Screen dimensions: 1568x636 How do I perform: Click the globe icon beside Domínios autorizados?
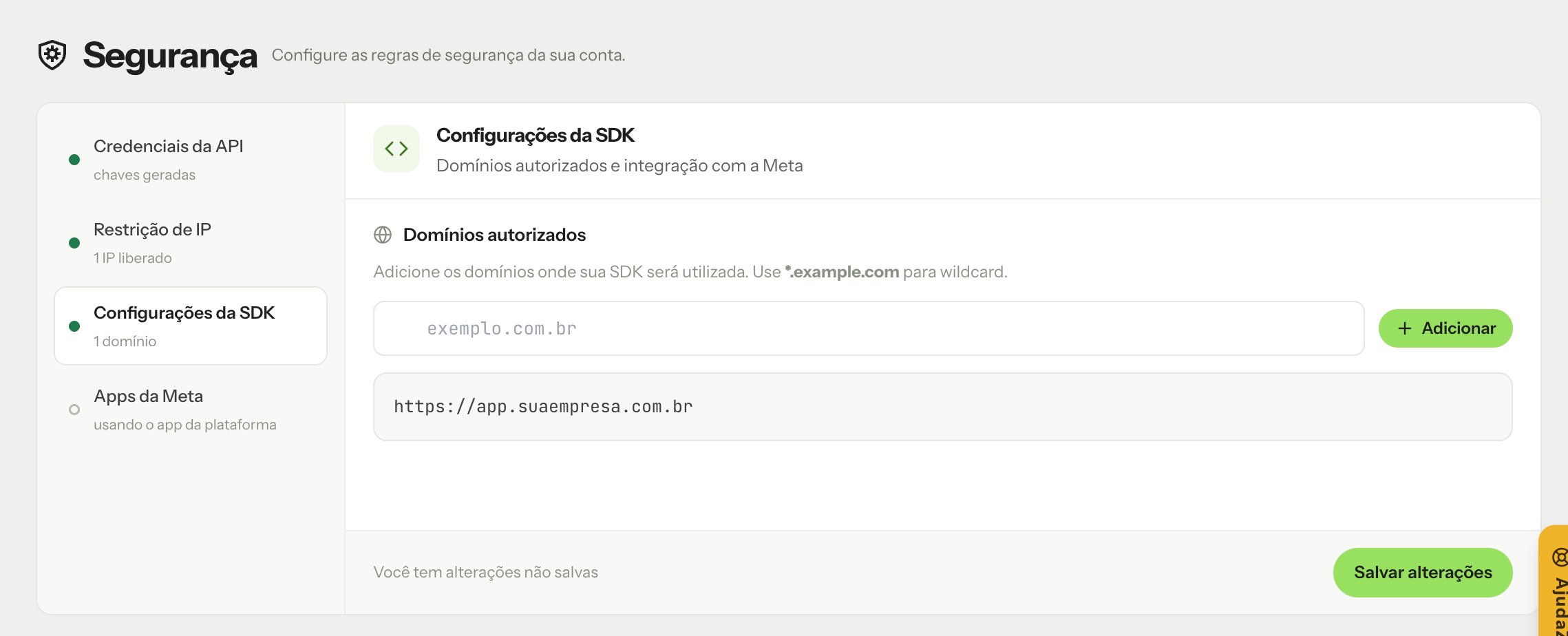click(x=383, y=235)
